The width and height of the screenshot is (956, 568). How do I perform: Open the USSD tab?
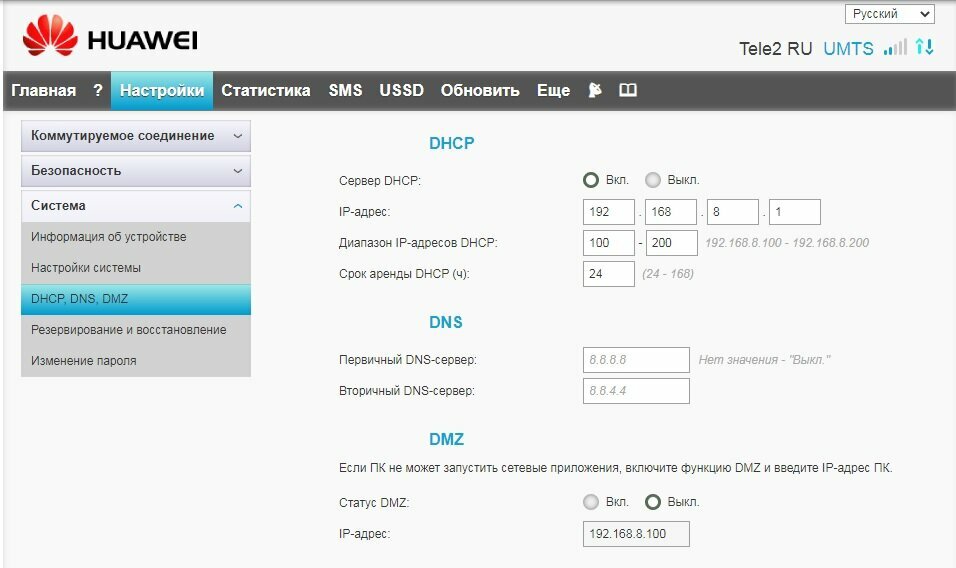[402, 90]
